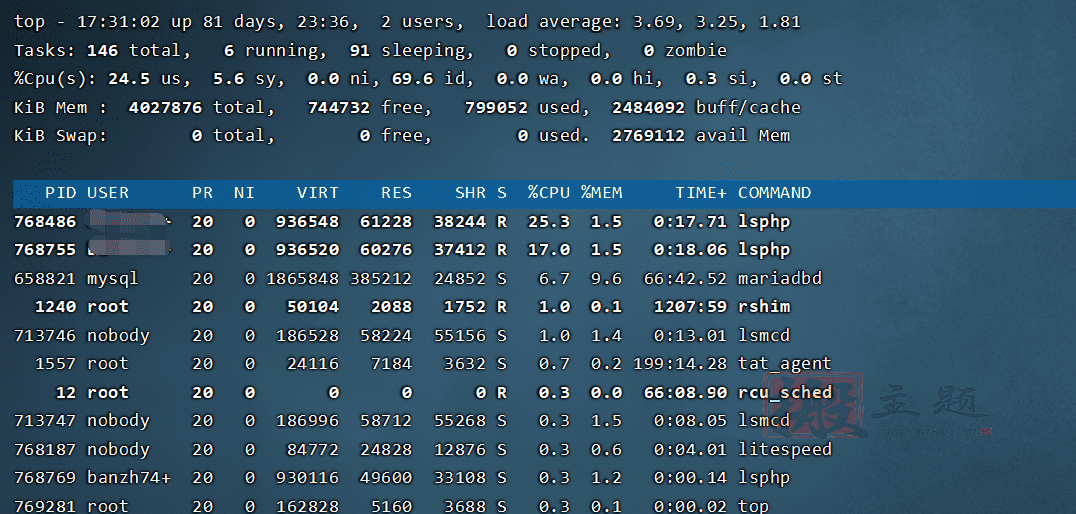Viewport: 1076px width, 514px height.
Task: Click PID 658821 of mysql
Action: tap(45, 279)
